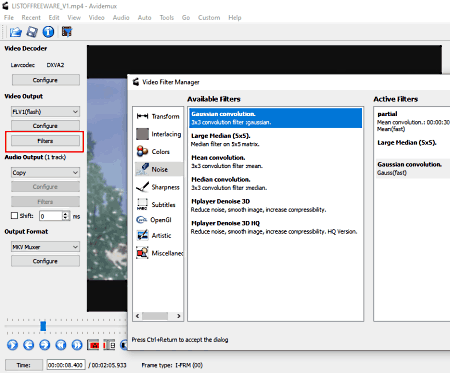Select Large Median (5x5) in Available Filters
This screenshot has width=450, height=373.
pos(275,140)
